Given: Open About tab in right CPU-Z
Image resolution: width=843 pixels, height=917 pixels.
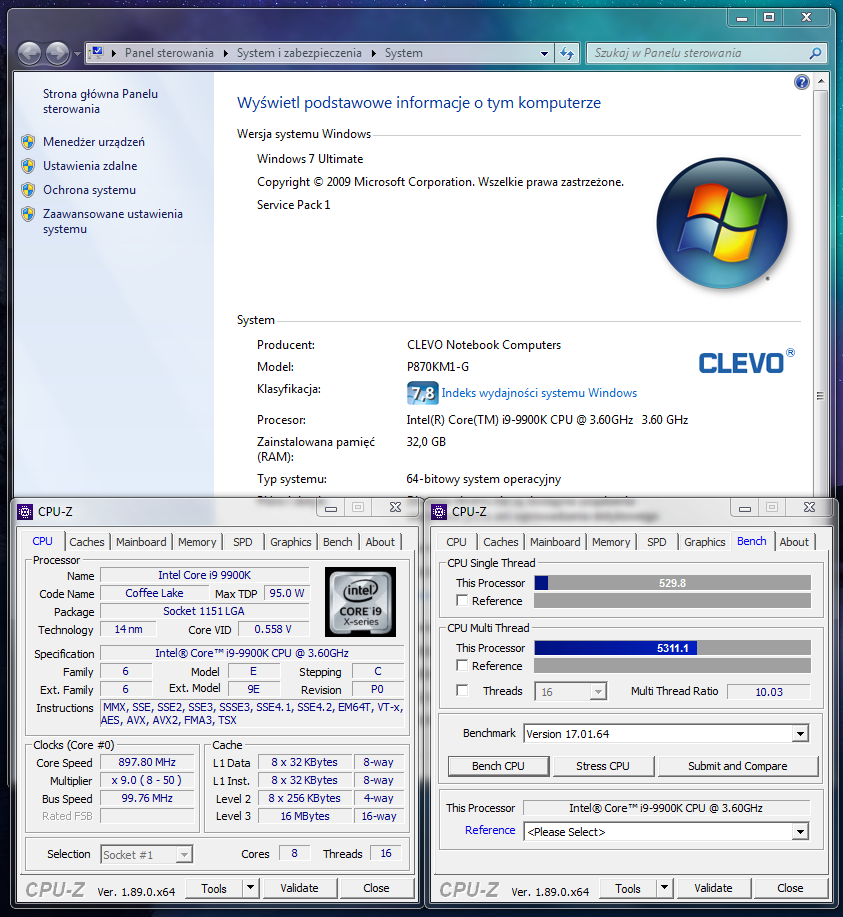Looking at the screenshot, I should (794, 542).
